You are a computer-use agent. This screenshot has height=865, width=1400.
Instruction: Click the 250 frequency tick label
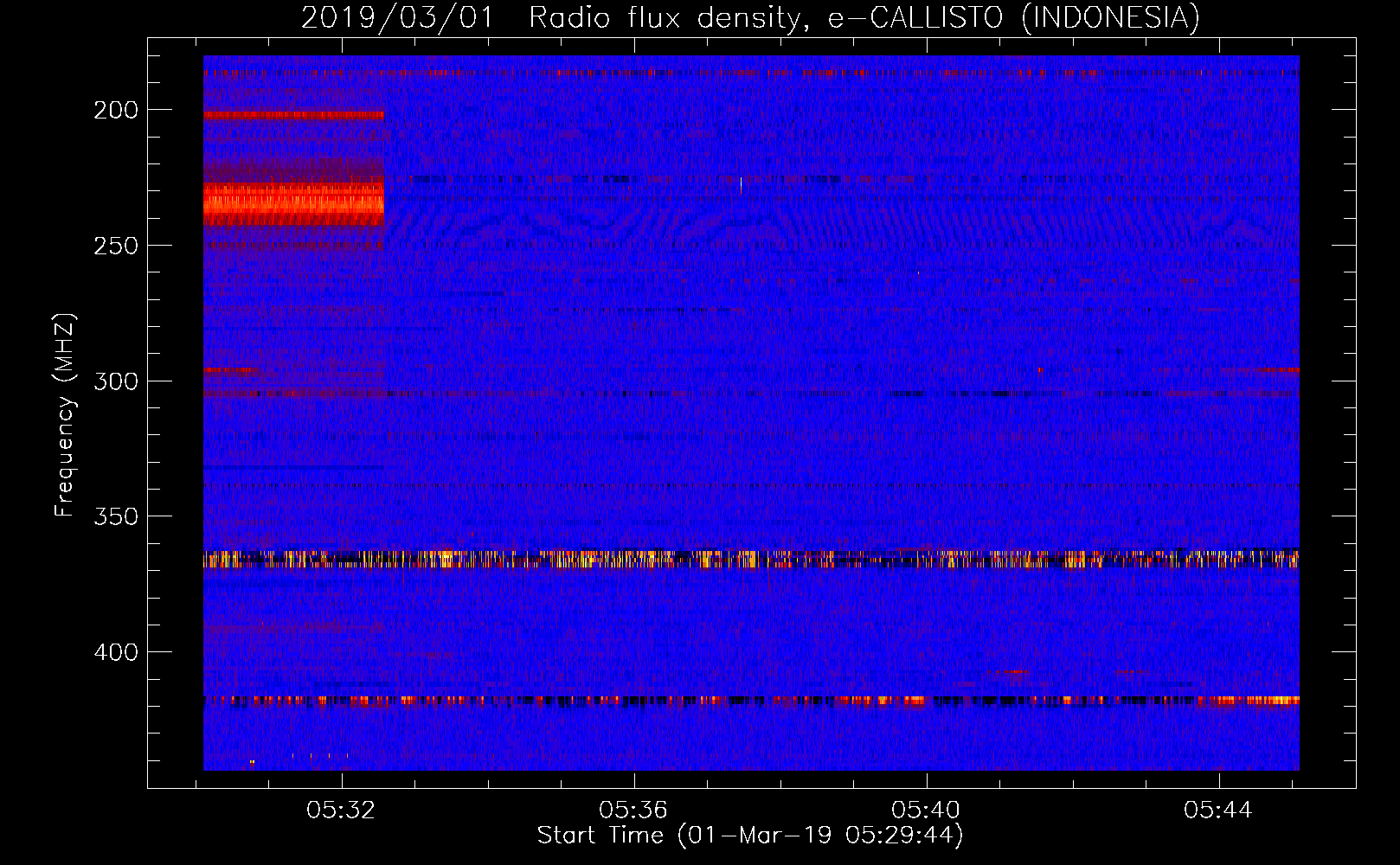pos(116,246)
